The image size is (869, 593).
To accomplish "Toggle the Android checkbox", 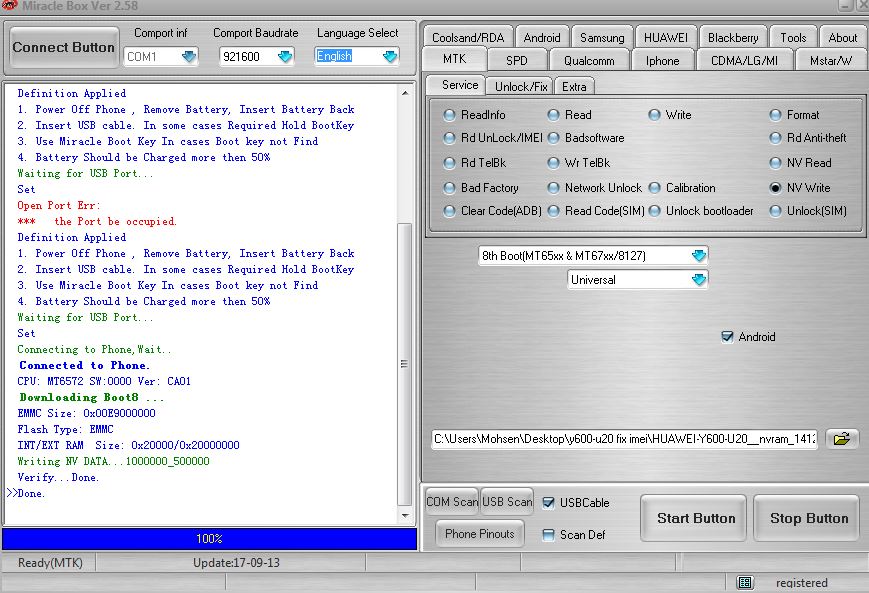I will 727,337.
